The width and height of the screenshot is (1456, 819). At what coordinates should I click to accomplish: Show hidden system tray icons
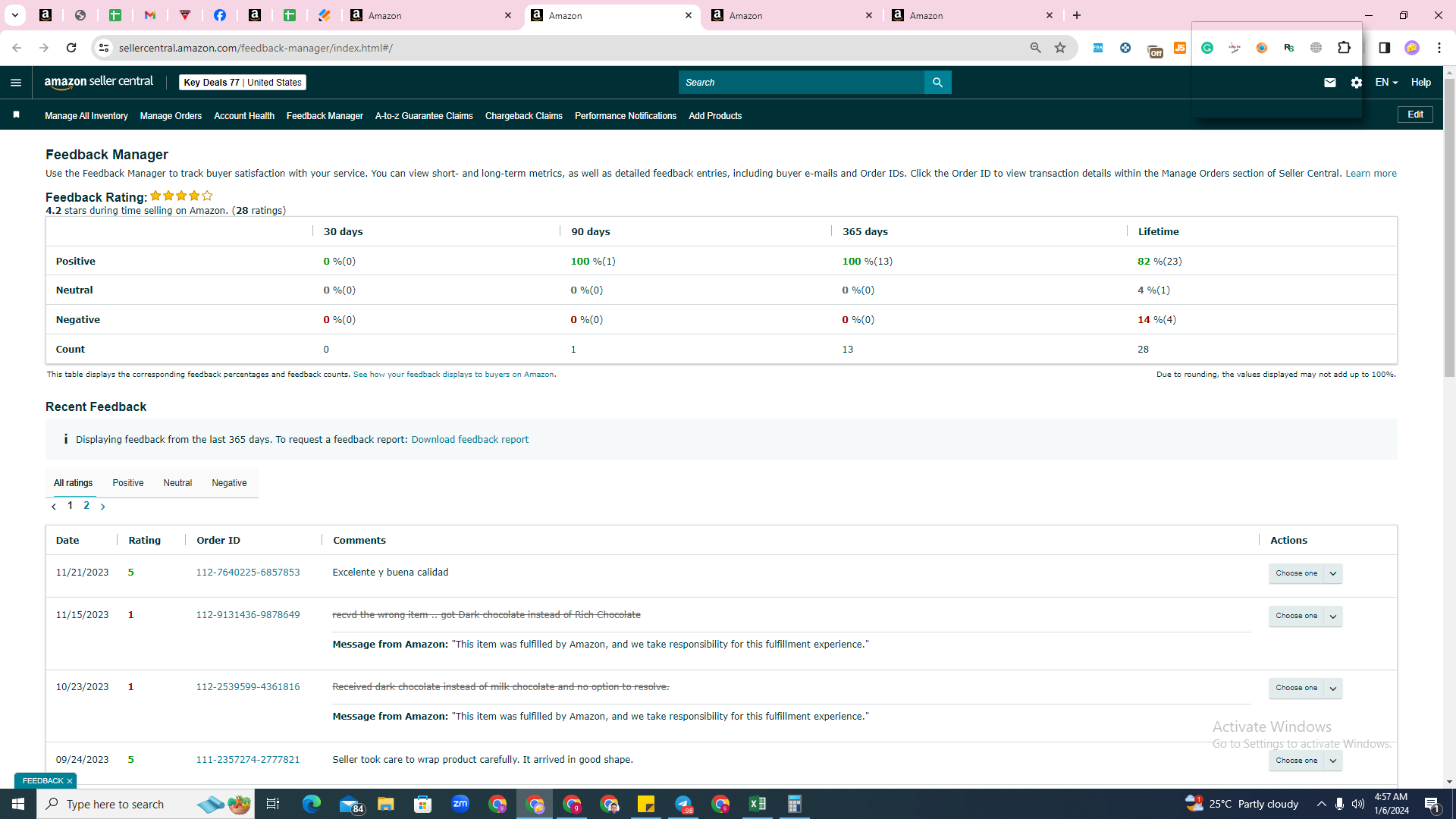1322,804
